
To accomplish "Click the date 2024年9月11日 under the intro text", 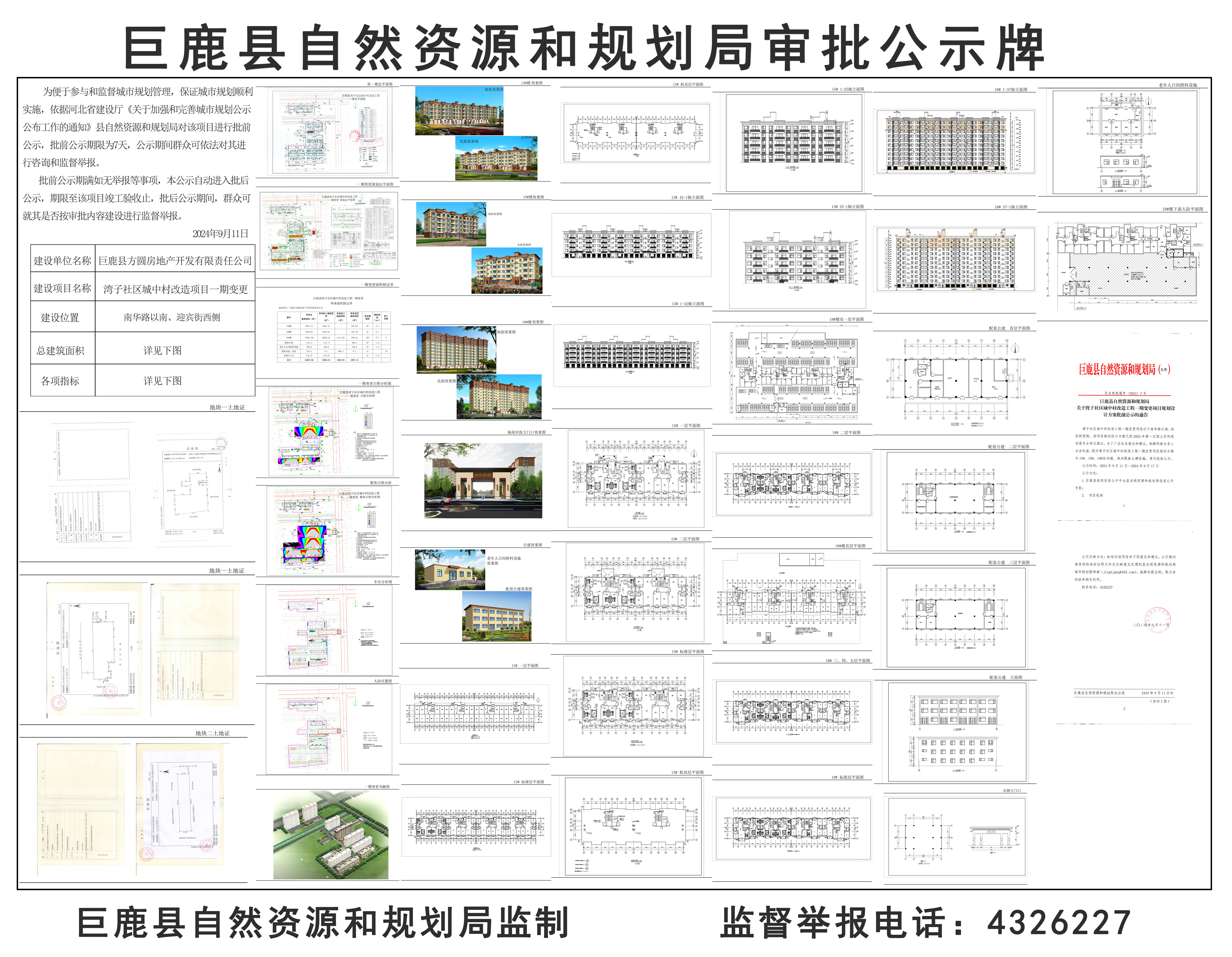I will 220,234.
